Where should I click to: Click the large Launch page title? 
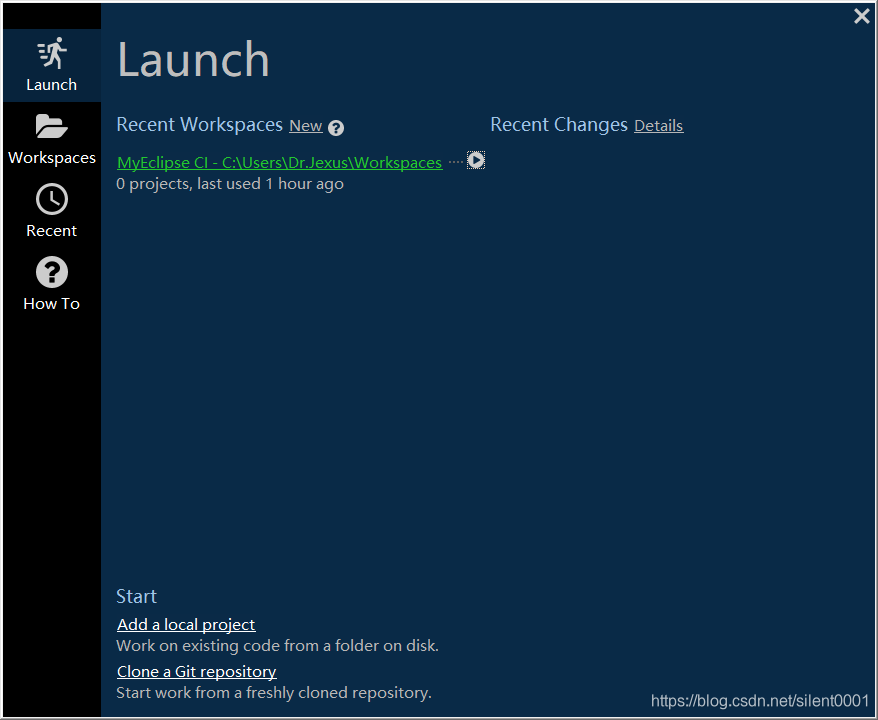tap(194, 59)
